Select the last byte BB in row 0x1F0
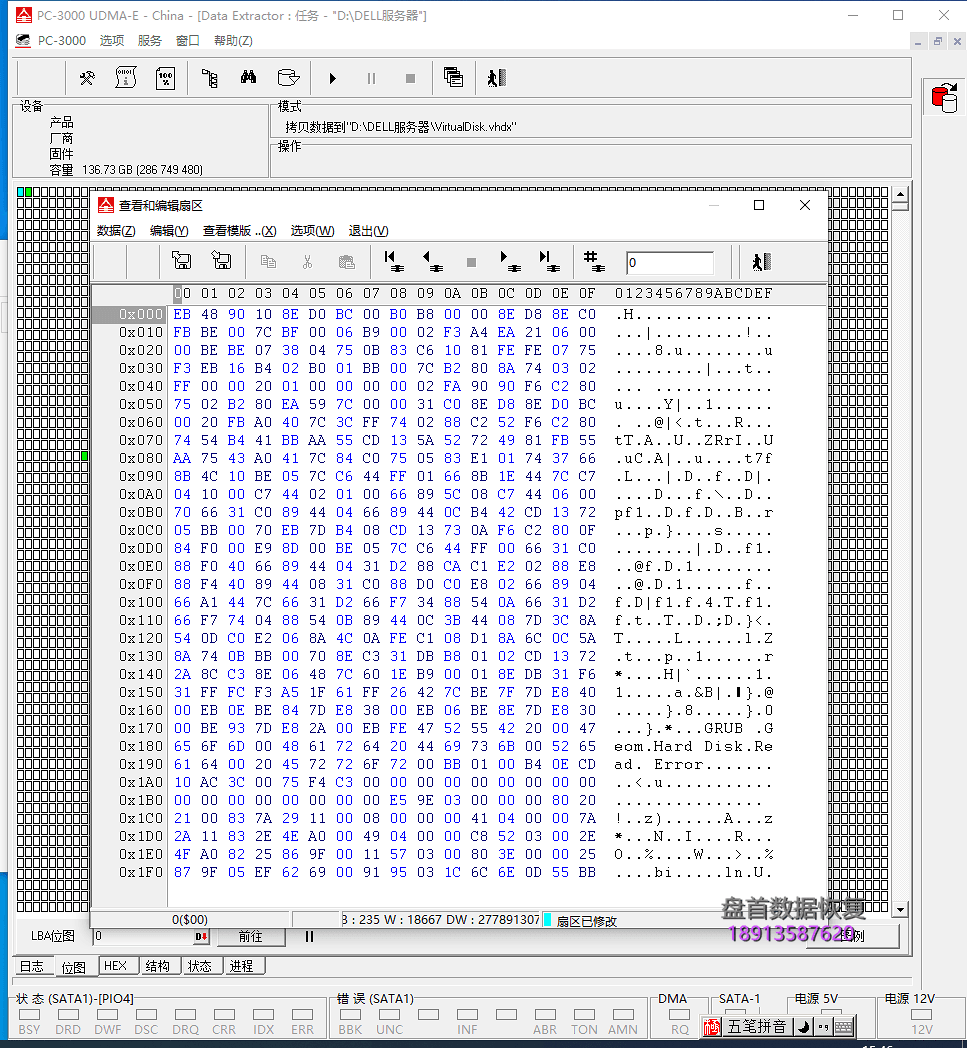 pos(587,872)
